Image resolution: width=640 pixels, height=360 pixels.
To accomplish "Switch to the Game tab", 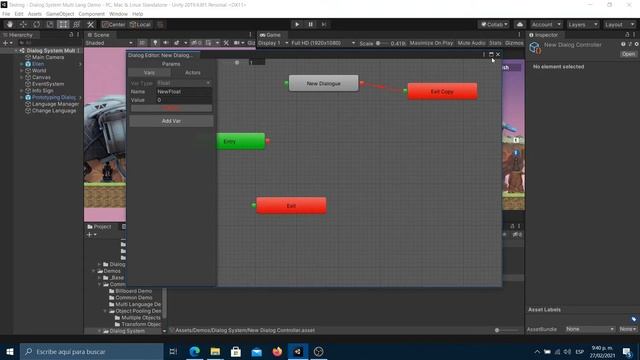I will pos(270,35).
